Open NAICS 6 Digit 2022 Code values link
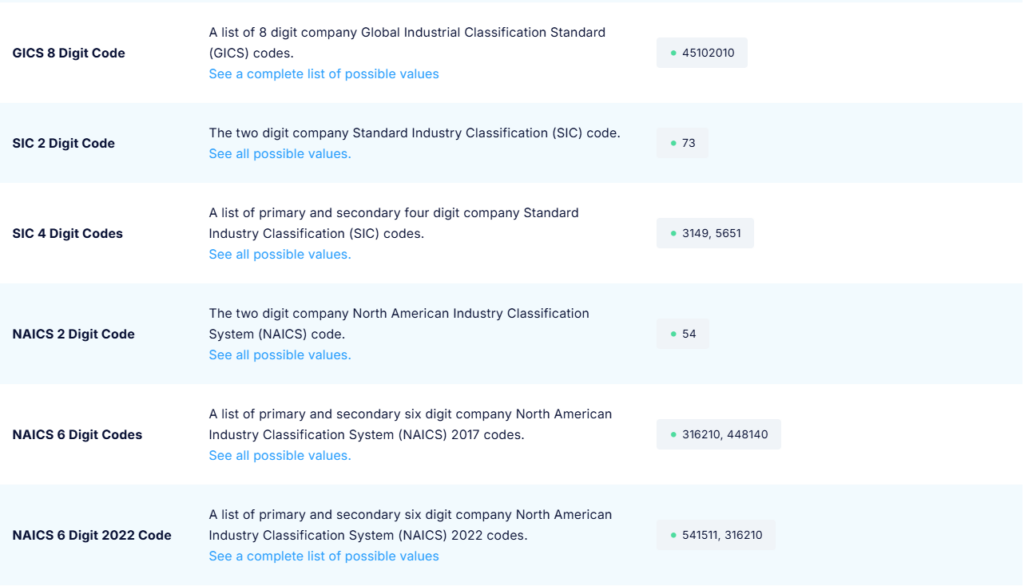Viewport: 1024px width, 586px height. click(323, 556)
